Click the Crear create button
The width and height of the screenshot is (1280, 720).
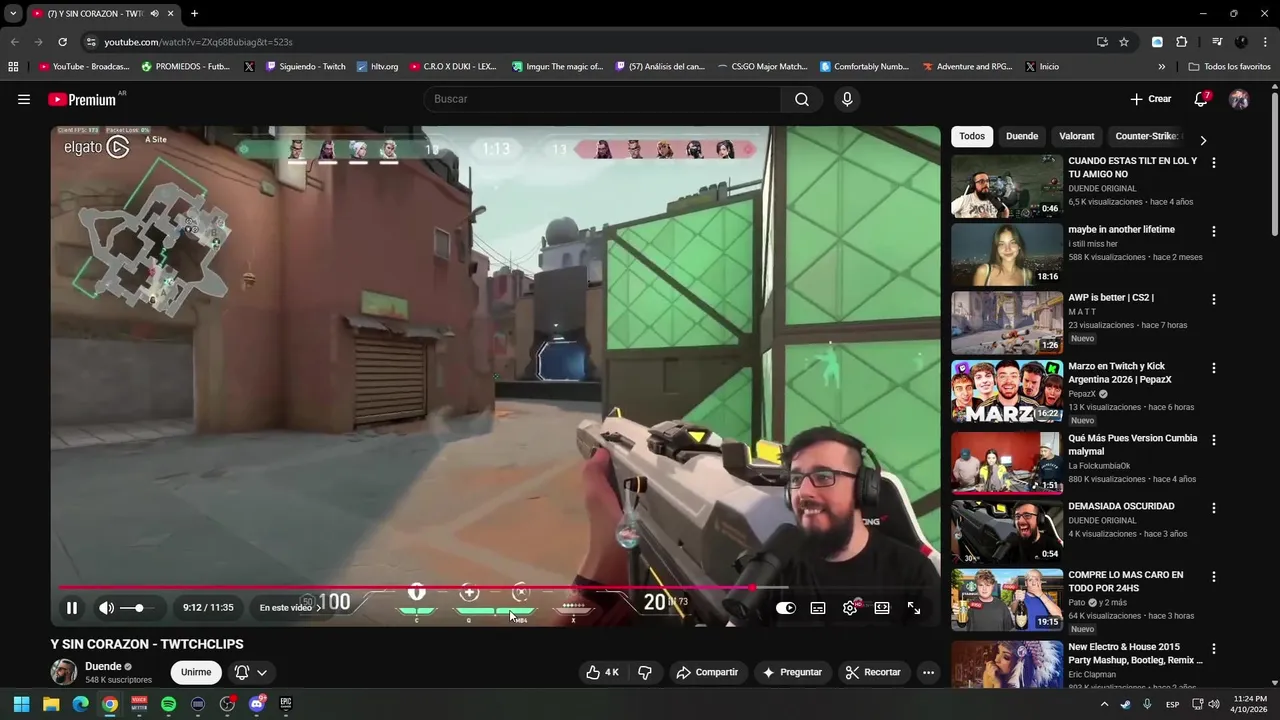coord(1150,99)
